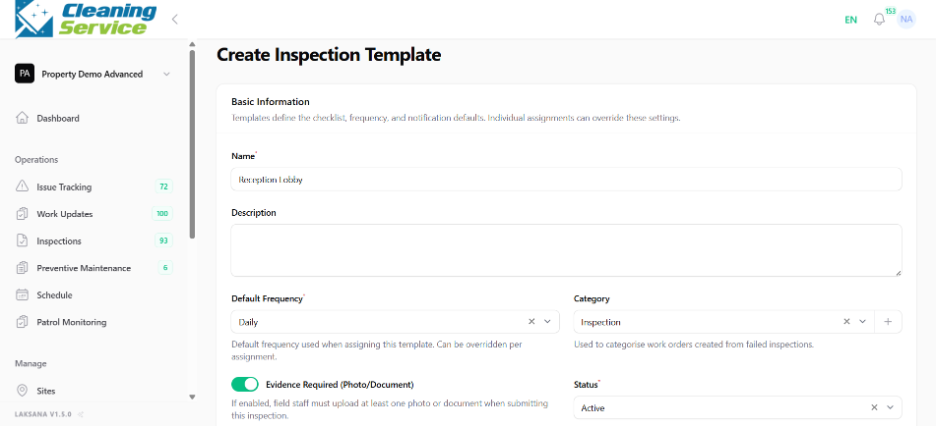
Task: Collapse sidebar with the left chevron
Action: [x=175, y=19]
